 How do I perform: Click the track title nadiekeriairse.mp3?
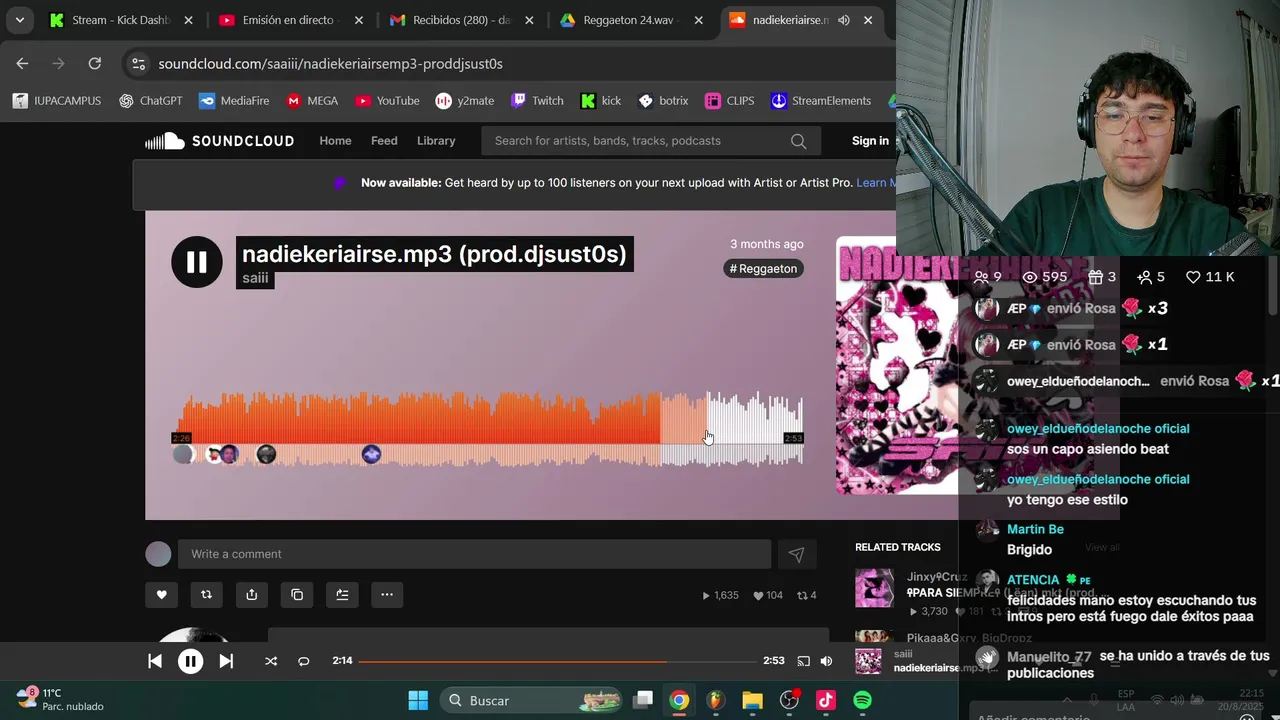[x=434, y=254]
